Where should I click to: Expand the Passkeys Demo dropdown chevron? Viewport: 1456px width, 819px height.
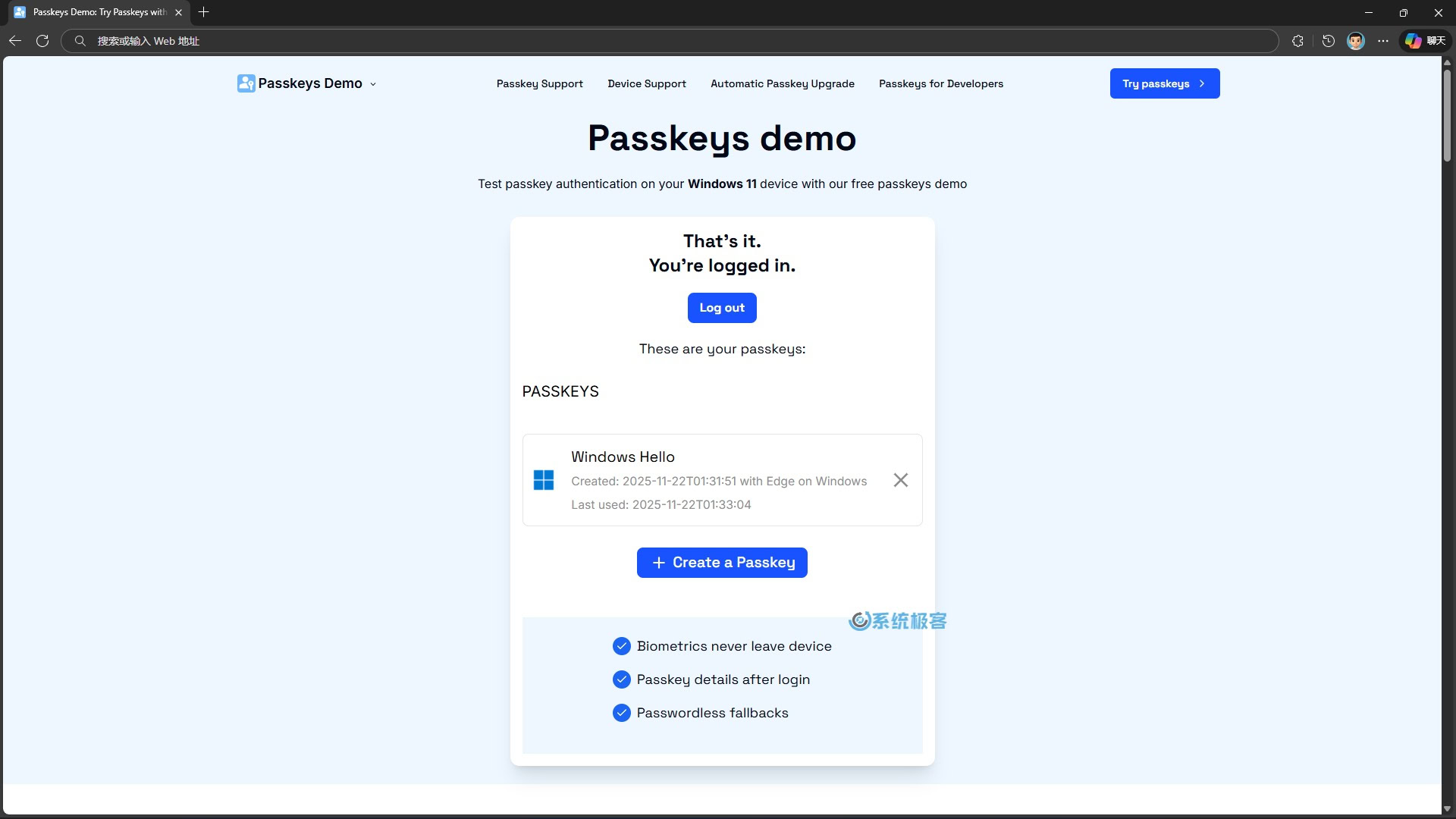pos(373,84)
